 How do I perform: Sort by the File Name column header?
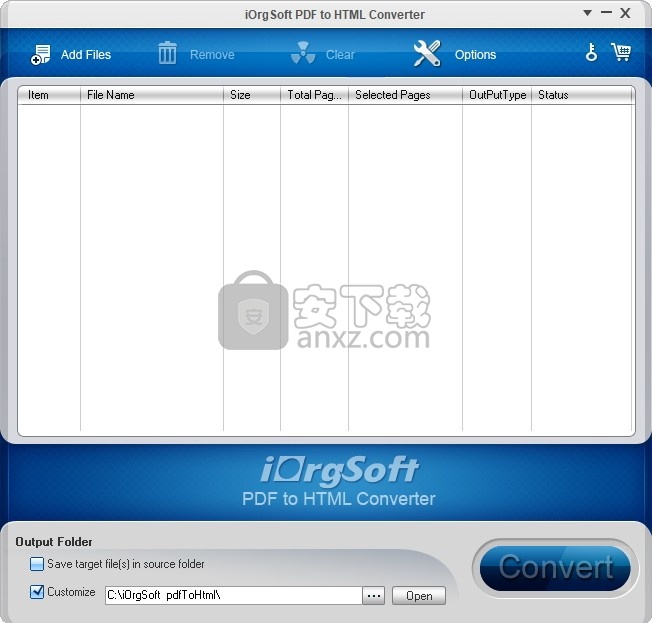152,95
